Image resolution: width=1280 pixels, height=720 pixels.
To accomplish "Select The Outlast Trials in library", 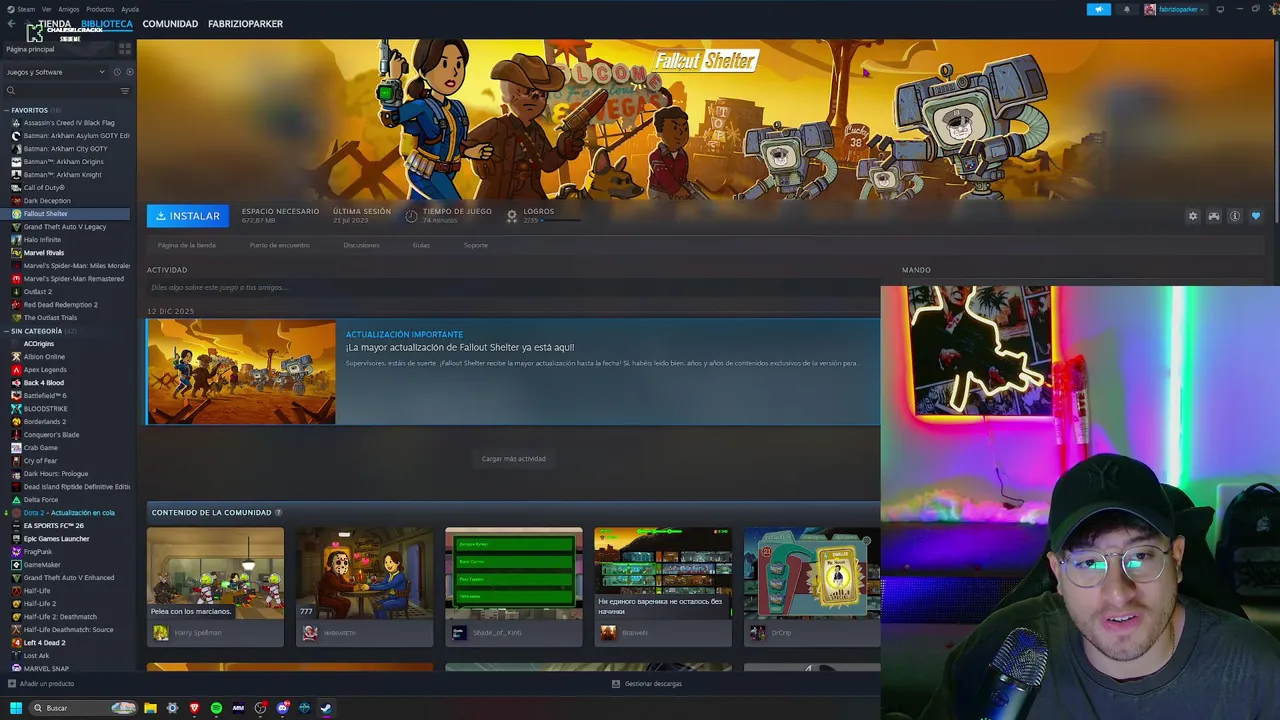I will (50, 318).
